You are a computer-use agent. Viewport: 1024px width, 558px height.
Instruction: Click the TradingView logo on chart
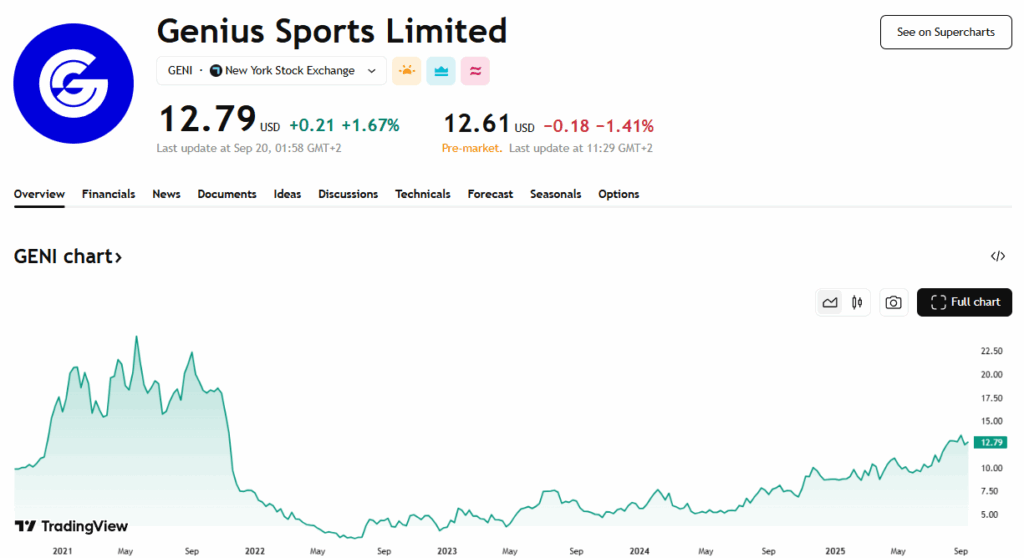point(71,526)
